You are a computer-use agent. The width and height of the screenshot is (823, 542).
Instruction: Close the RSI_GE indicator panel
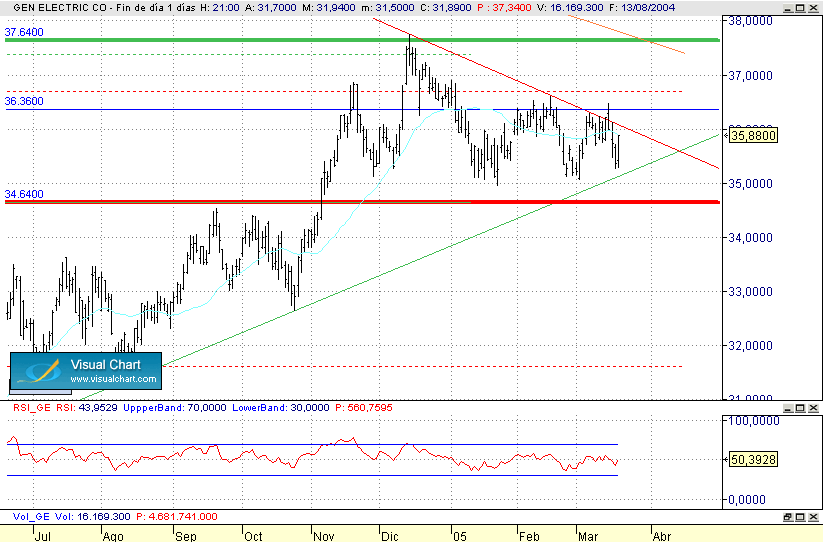pos(813,408)
